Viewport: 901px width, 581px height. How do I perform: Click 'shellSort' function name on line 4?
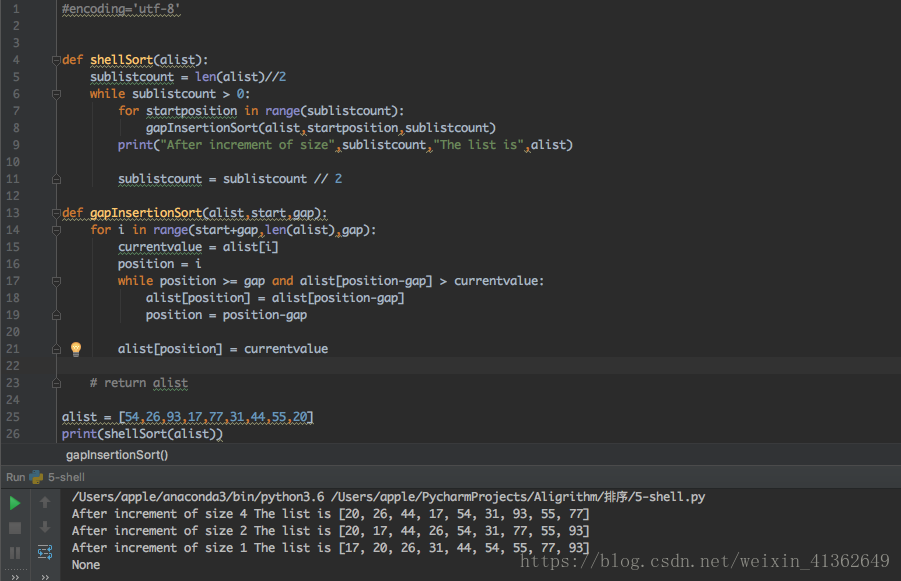point(121,60)
